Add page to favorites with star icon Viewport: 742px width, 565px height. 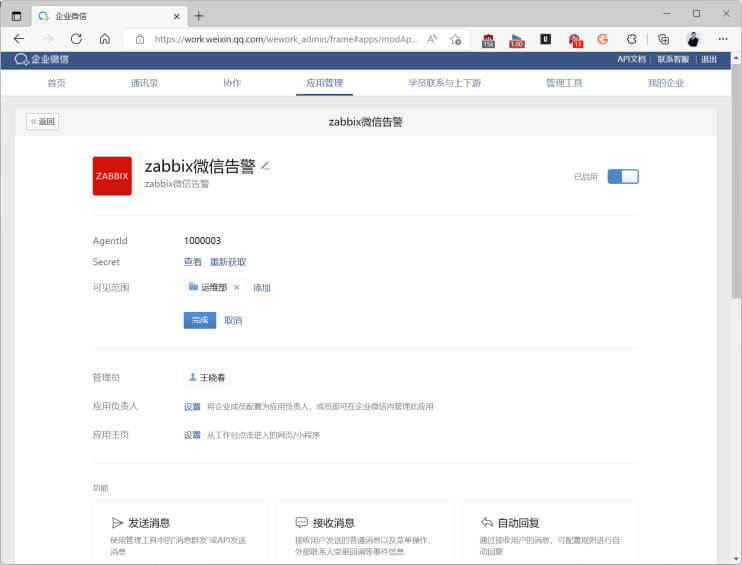tap(456, 39)
